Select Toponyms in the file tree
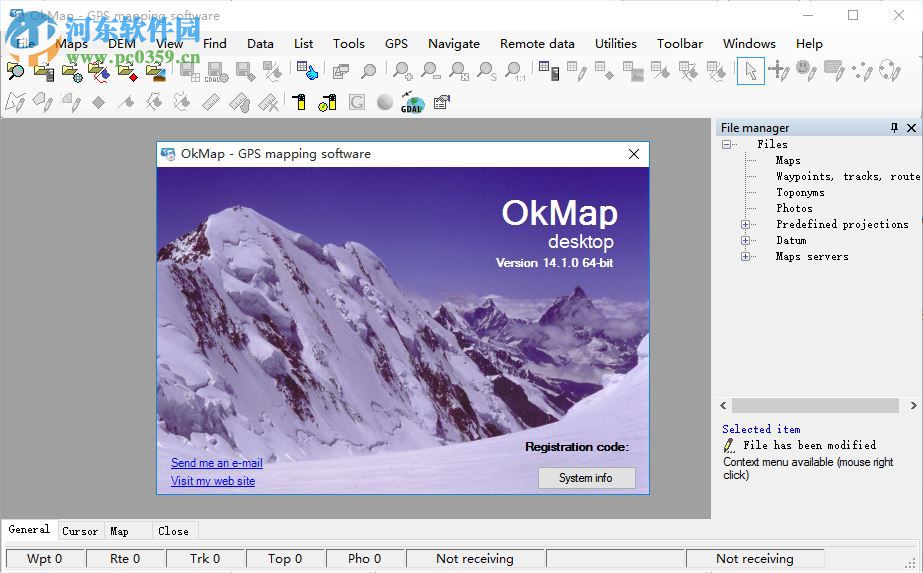 pyautogui.click(x=800, y=193)
